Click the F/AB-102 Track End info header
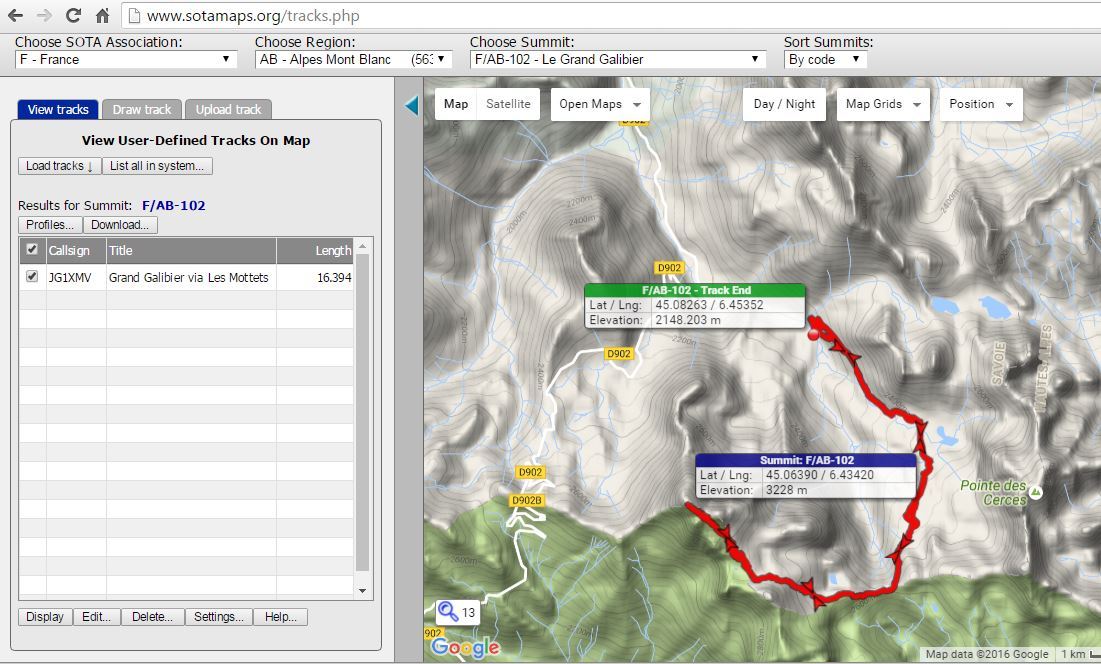The height and width of the screenshot is (664, 1101). 695,290
